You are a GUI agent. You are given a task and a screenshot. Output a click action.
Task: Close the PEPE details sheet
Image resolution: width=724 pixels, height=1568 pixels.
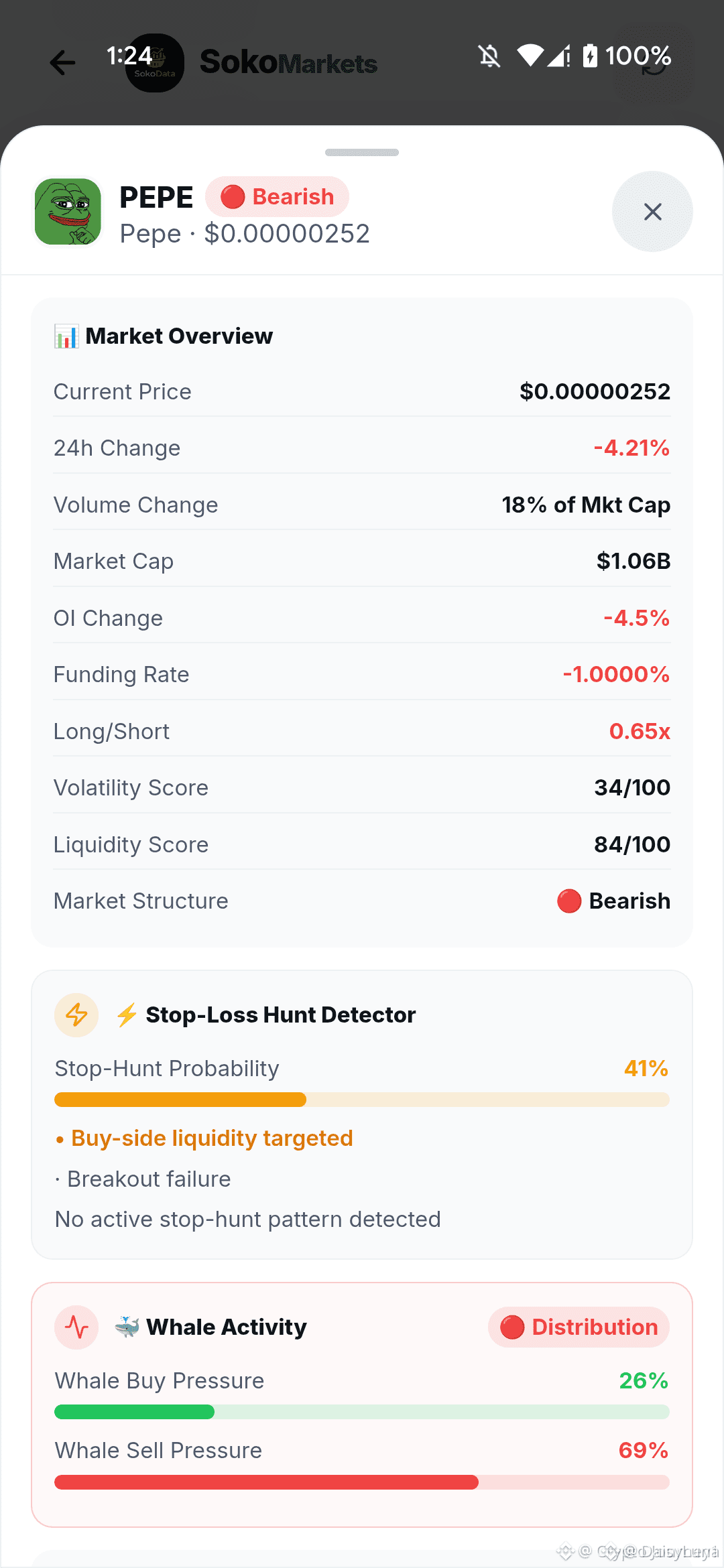(x=652, y=212)
